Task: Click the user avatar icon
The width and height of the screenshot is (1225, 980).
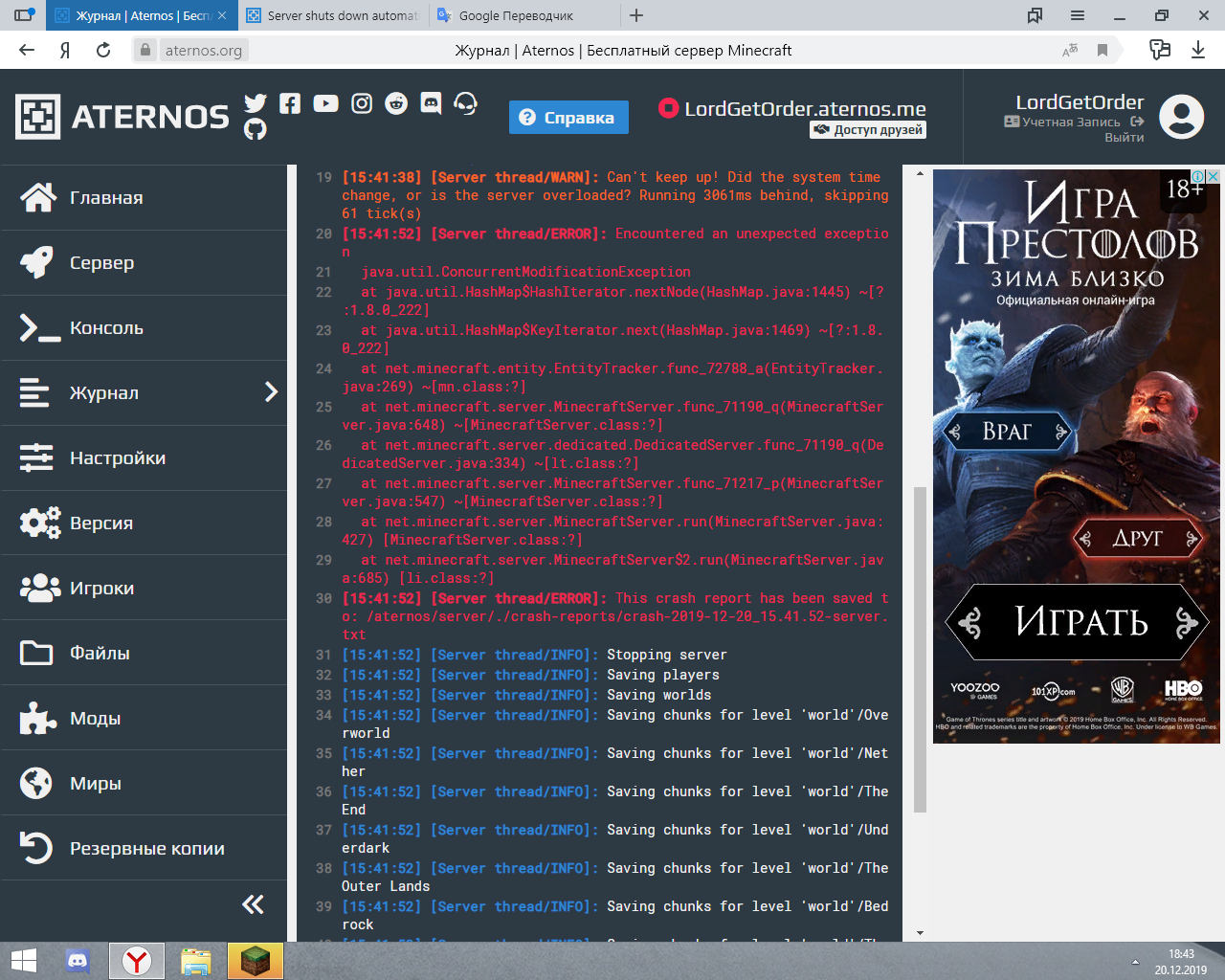Action: coord(1182,117)
